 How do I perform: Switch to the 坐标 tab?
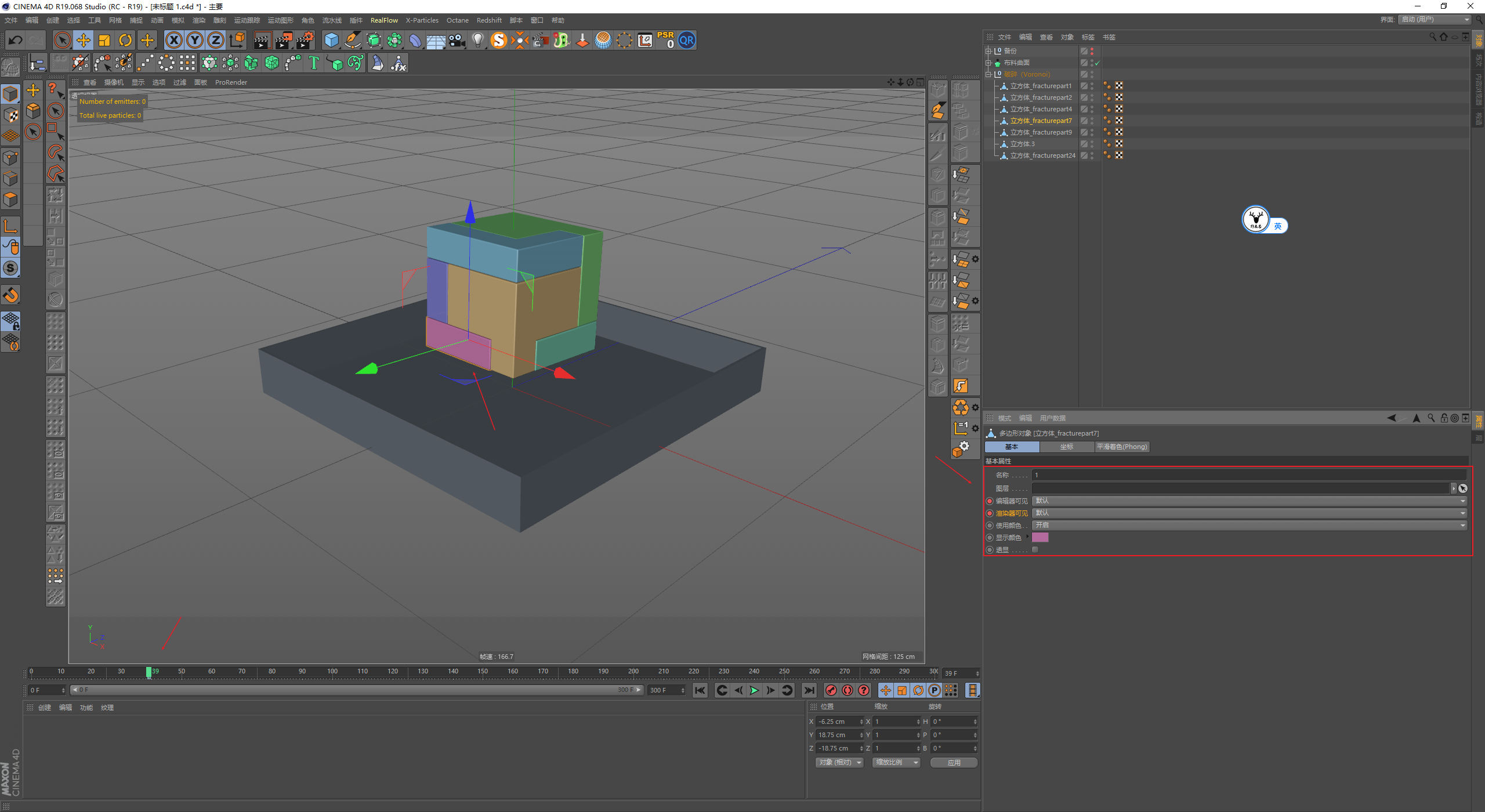pos(1067,447)
